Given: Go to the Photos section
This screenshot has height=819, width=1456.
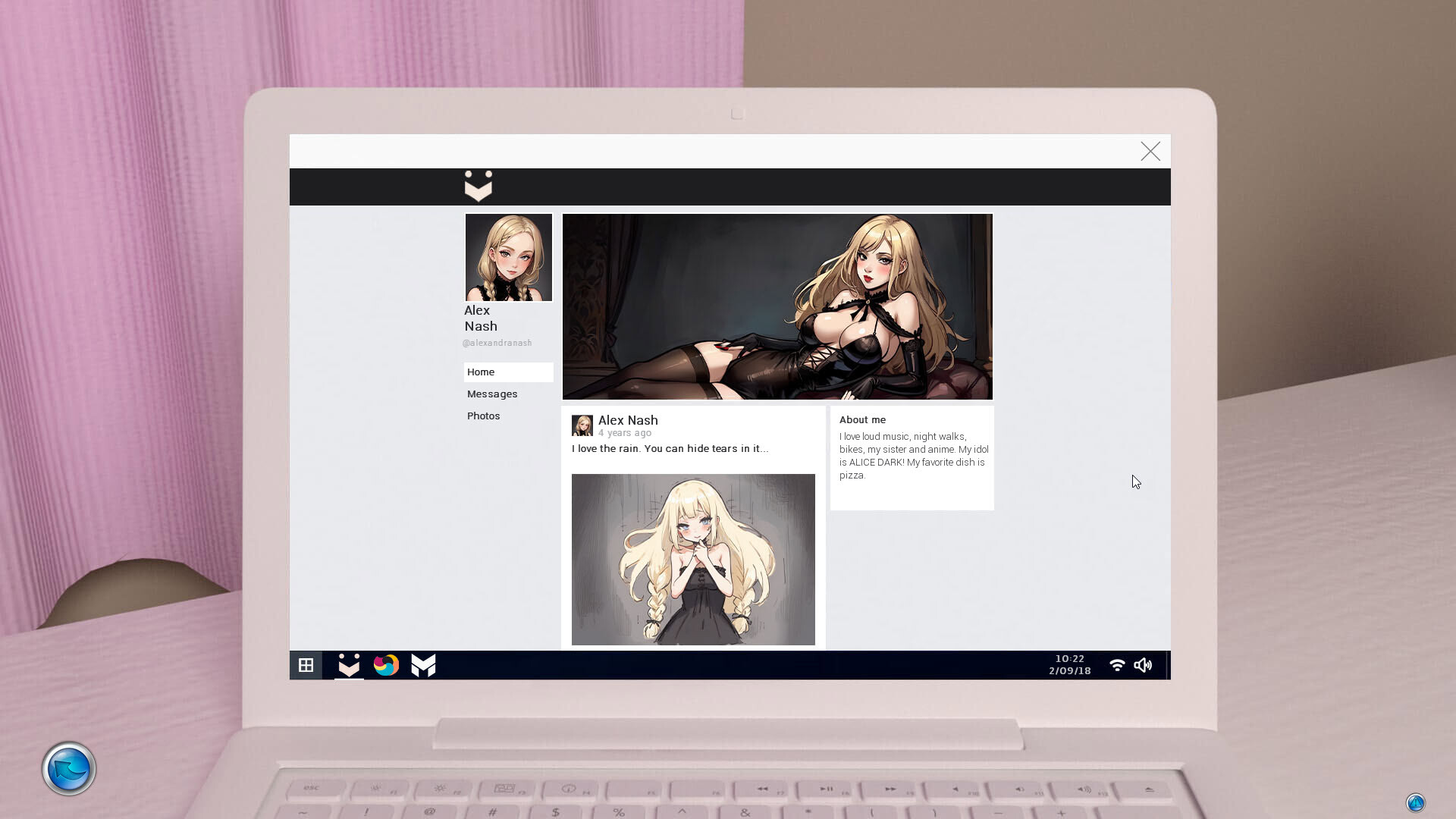Looking at the screenshot, I should click(x=483, y=416).
